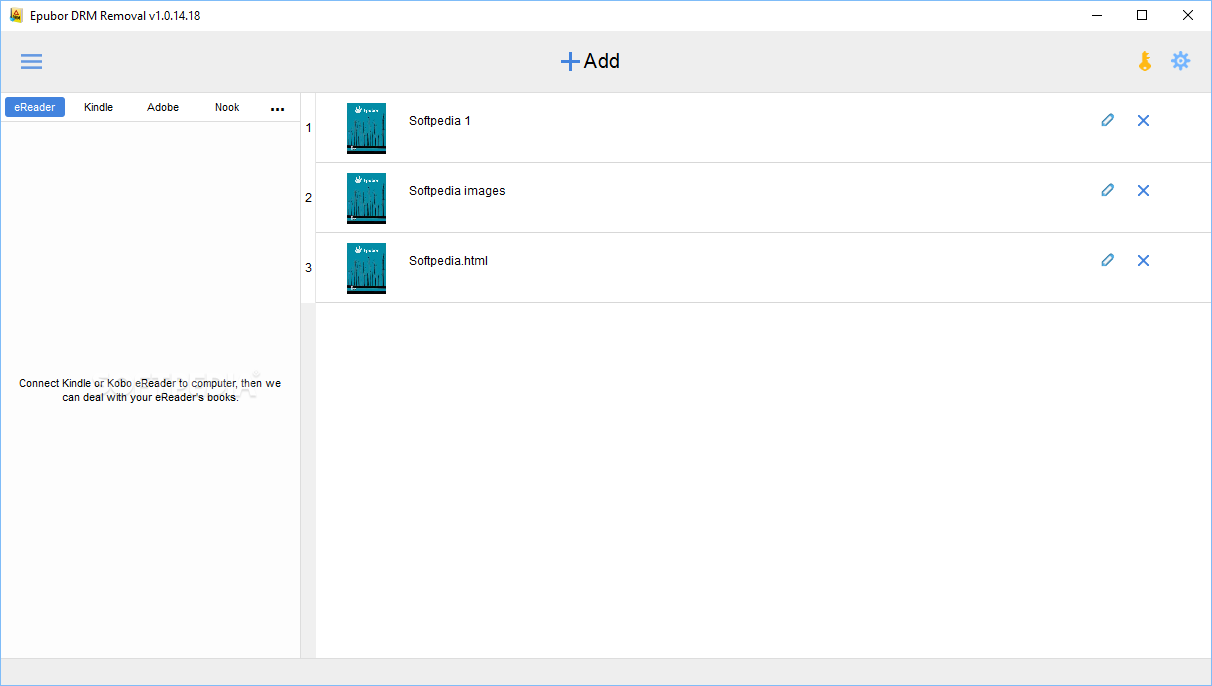Click row number 3
Screen dimensions: 1212x686
[308, 268]
